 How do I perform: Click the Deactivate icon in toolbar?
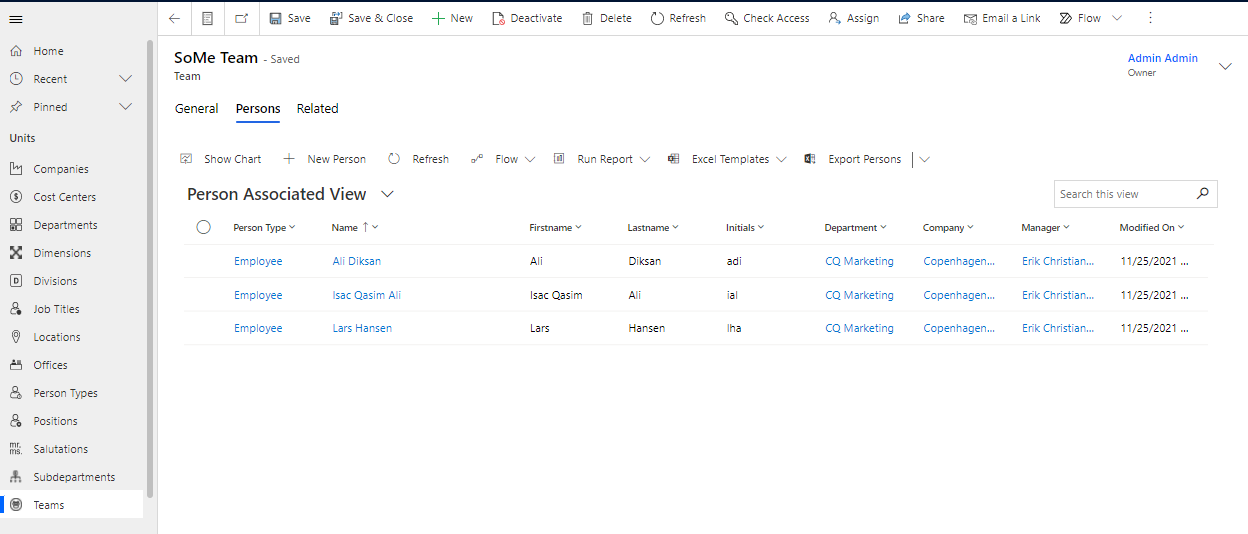tap(498, 18)
